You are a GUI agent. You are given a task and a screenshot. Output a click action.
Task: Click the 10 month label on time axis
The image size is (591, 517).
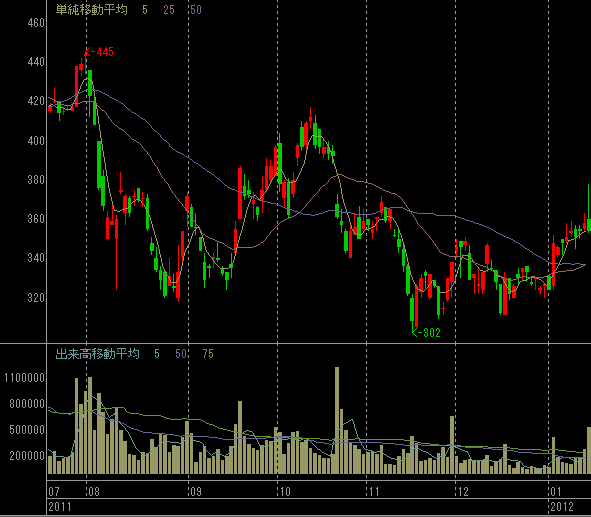coord(285,491)
